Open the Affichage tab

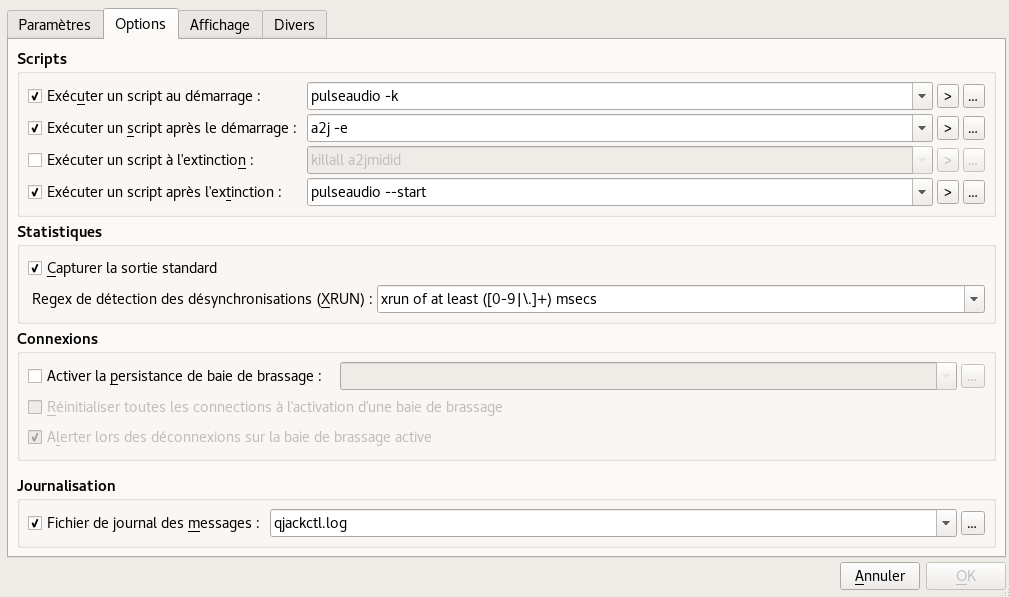[x=220, y=25]
